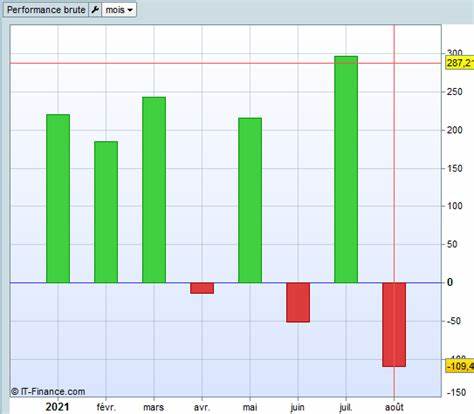Screen dimensions: 474x414
Task: Expand the mois period dropdown
Action: click(x=119, y=10)
